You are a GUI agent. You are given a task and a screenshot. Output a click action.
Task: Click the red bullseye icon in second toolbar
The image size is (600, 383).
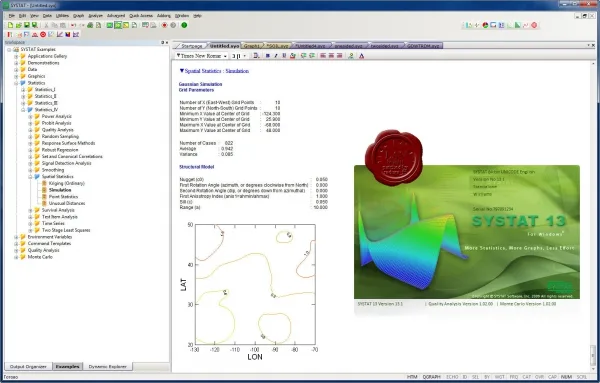(x=43, y=34)
